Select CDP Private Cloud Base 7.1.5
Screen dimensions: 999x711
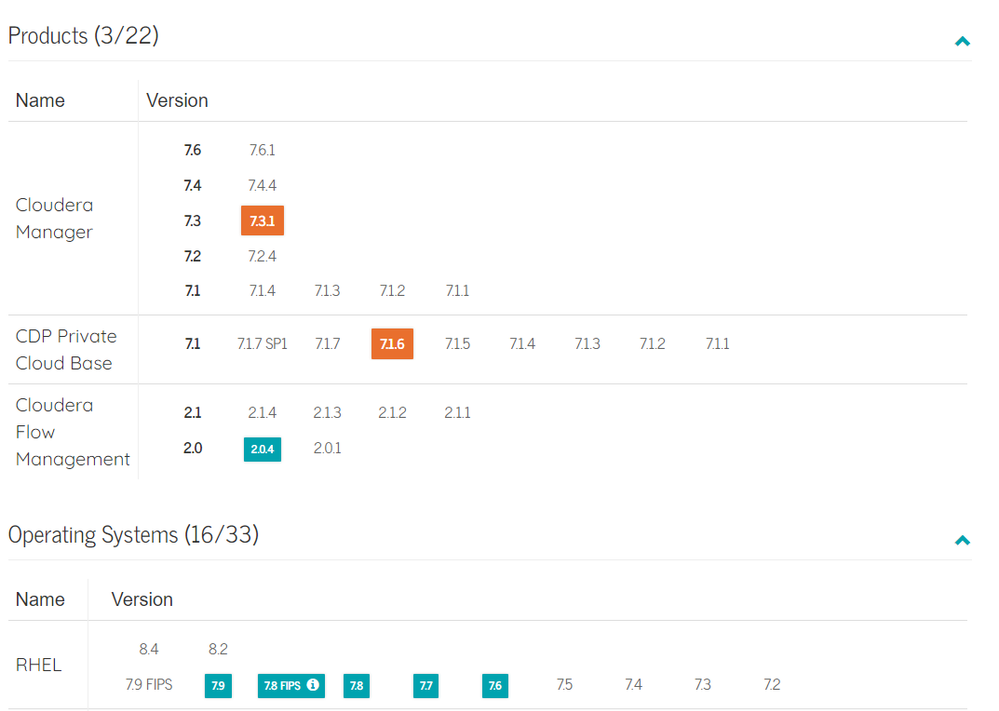click(x=457, y=344)
